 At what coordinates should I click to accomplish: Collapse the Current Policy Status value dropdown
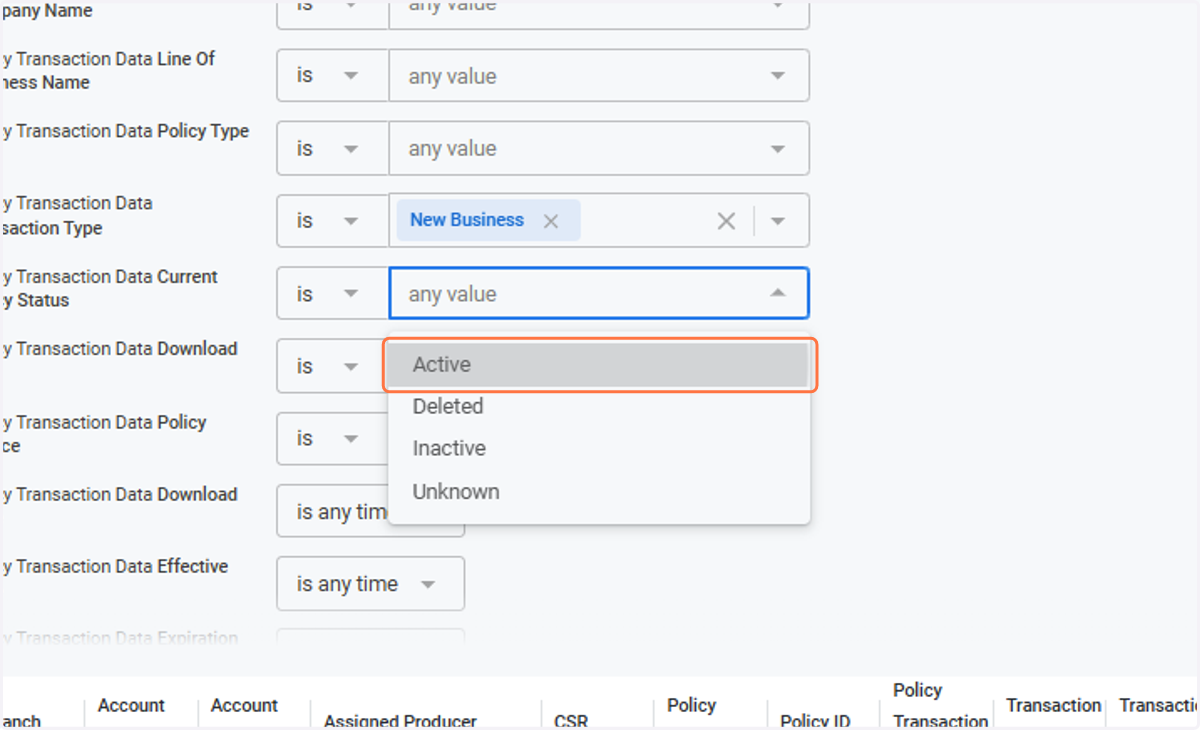[x=778, y=293]
